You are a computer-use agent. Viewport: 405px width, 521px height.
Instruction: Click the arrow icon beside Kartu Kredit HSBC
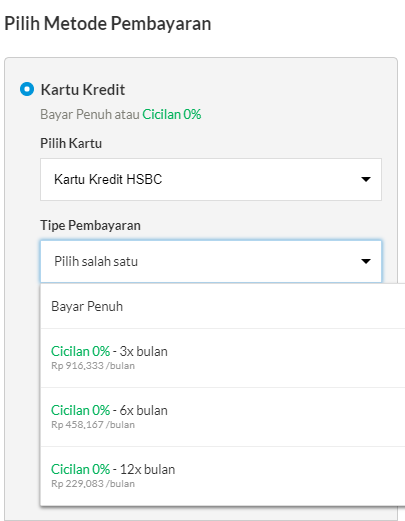(366, 179)
